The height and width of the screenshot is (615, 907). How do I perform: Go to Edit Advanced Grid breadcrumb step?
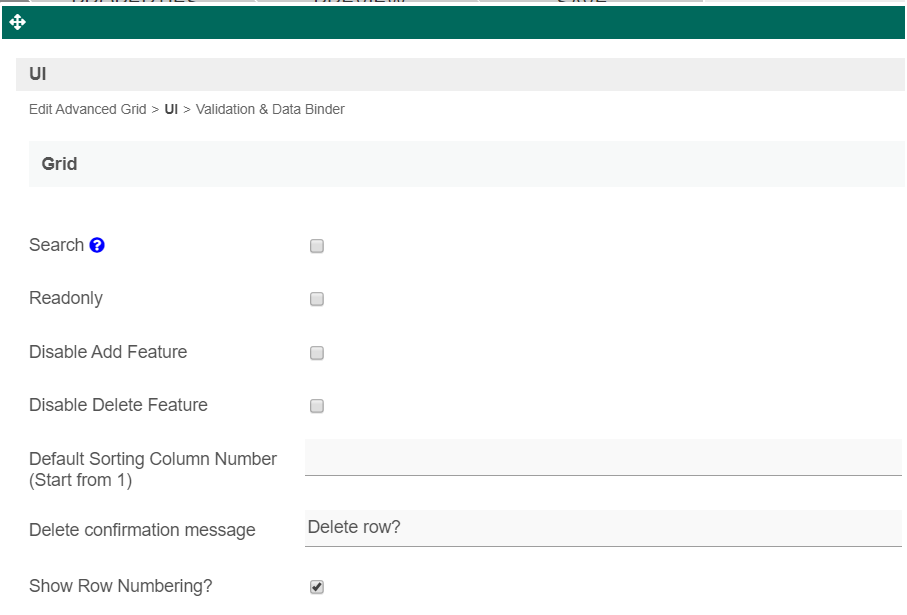click(88, 109)
